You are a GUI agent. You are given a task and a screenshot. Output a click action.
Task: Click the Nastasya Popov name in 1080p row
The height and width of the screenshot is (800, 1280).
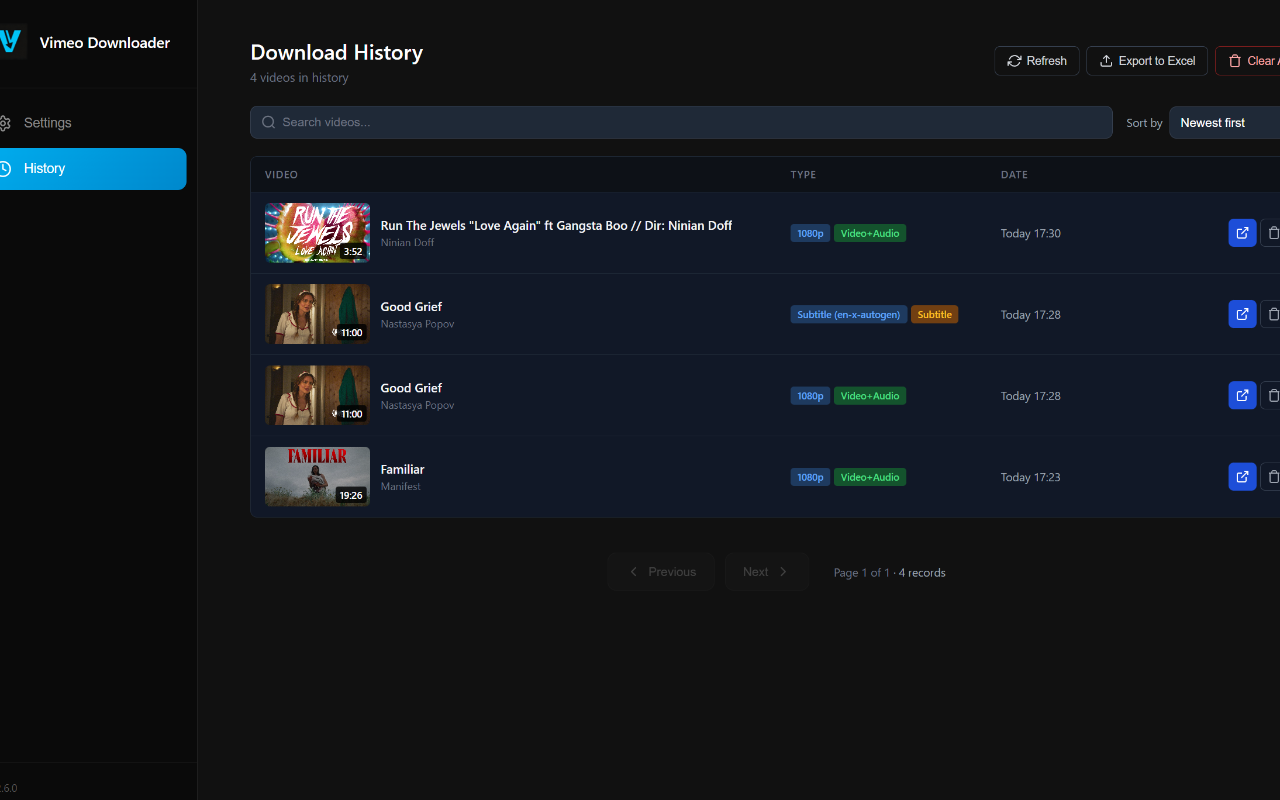(x=417, y=405)
